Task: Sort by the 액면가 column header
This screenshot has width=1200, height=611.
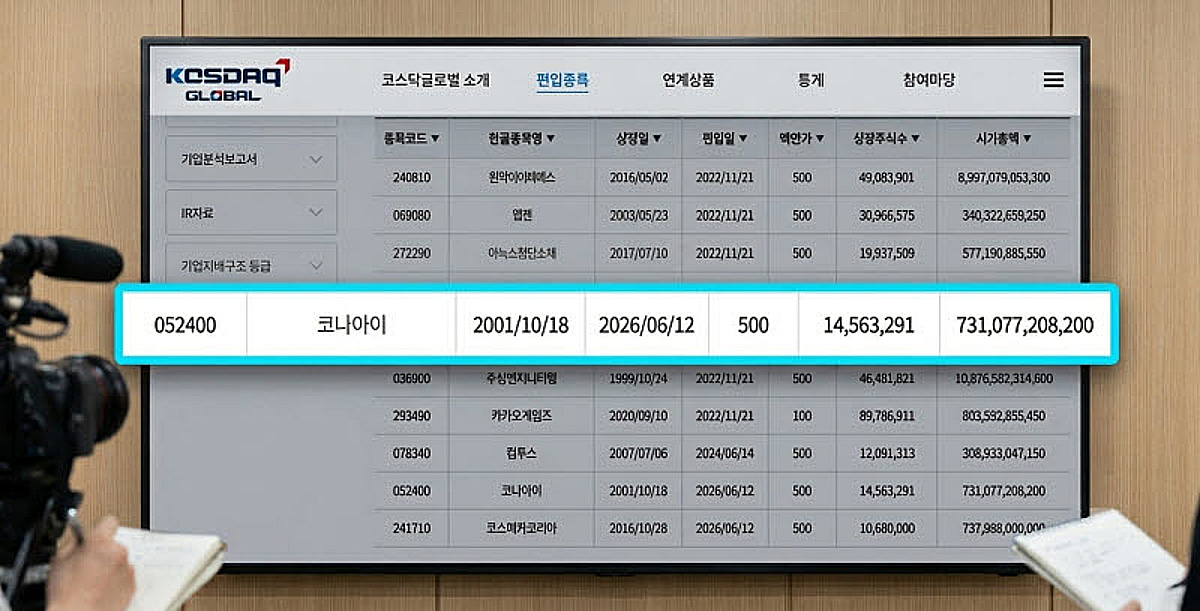Action: 802,139
